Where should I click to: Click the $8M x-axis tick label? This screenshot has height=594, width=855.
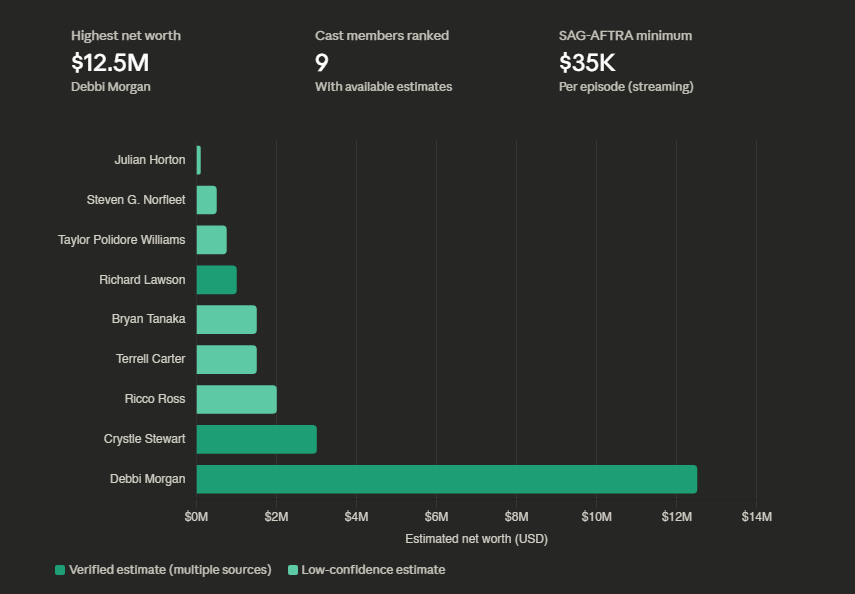point(516,517)
